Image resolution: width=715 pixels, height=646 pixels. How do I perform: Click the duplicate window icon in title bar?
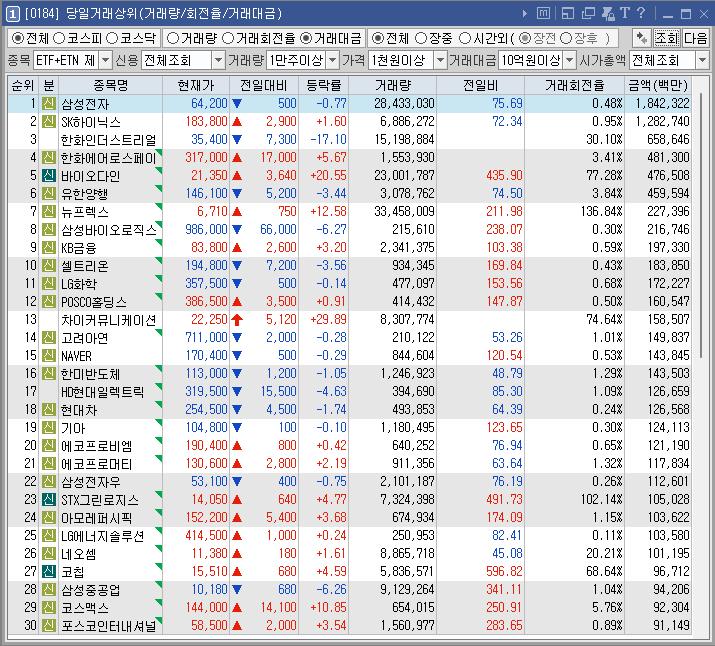click(588, 14)
